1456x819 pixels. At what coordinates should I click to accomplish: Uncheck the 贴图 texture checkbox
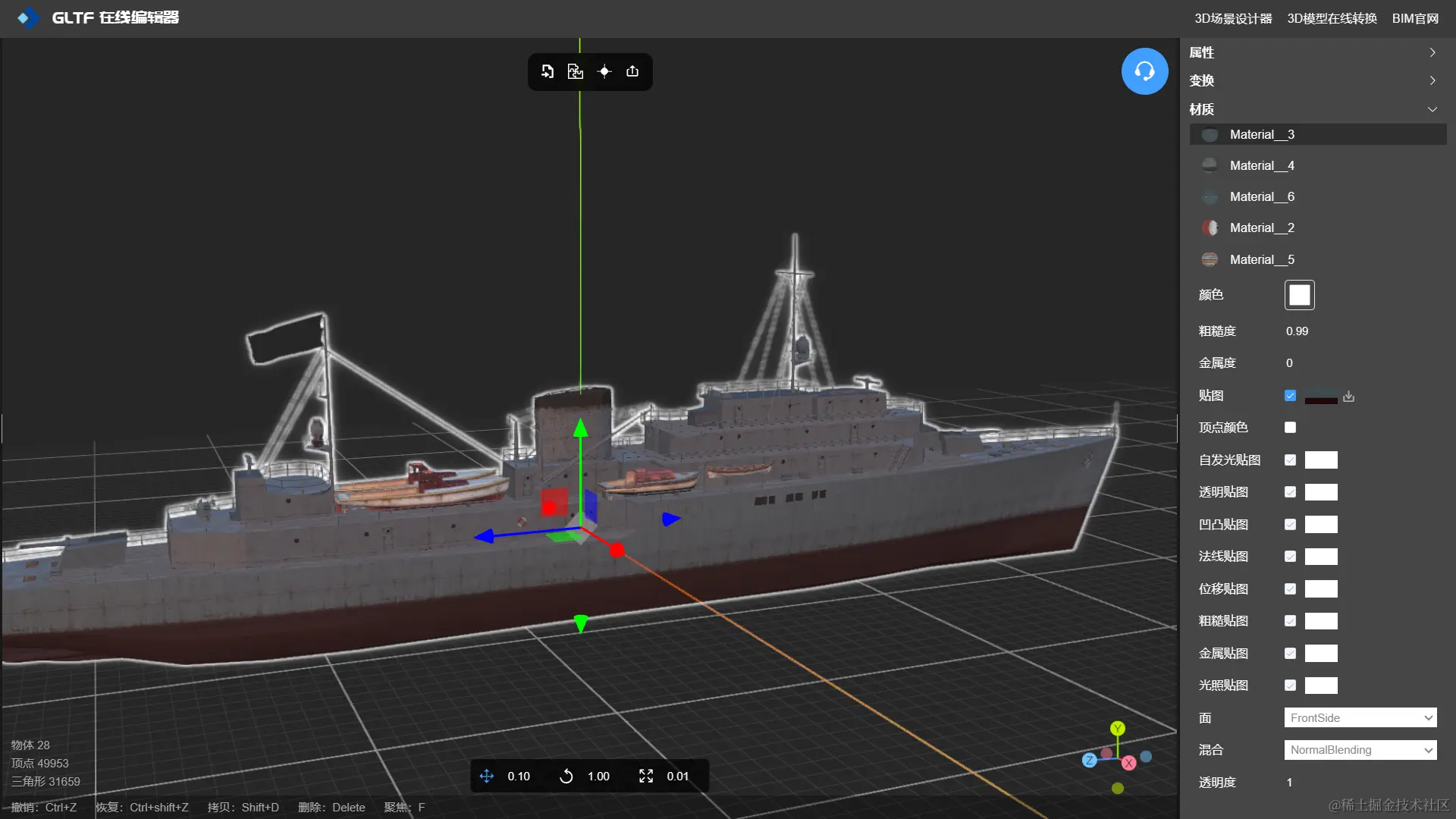click(x=1290, y=396)
